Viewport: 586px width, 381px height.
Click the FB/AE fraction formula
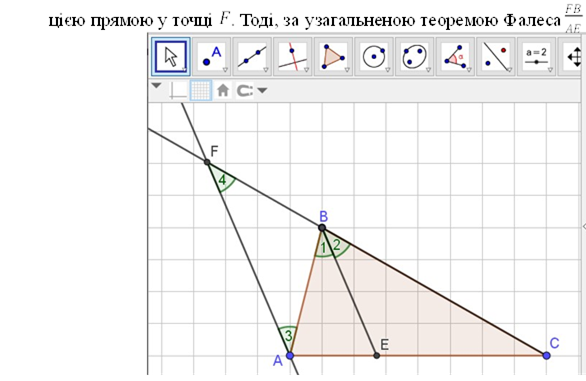click(573, 19)
